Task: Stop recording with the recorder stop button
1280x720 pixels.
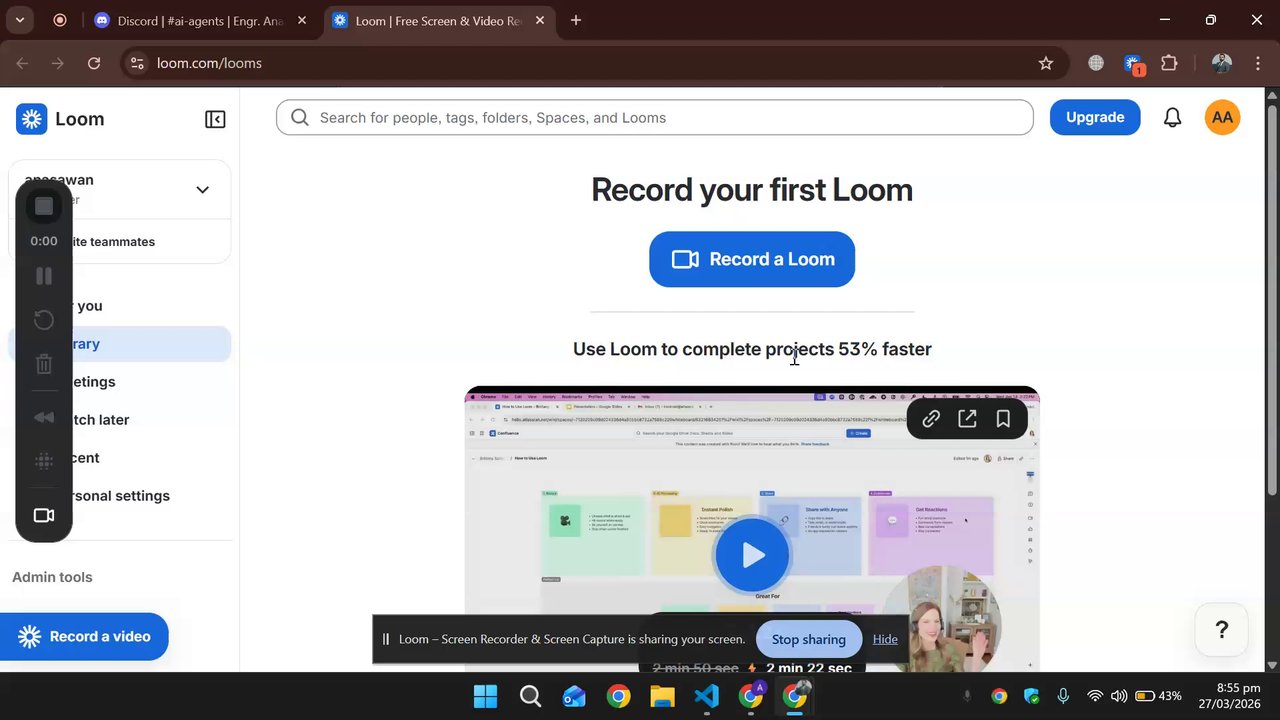Action: [x=44, y=206]
